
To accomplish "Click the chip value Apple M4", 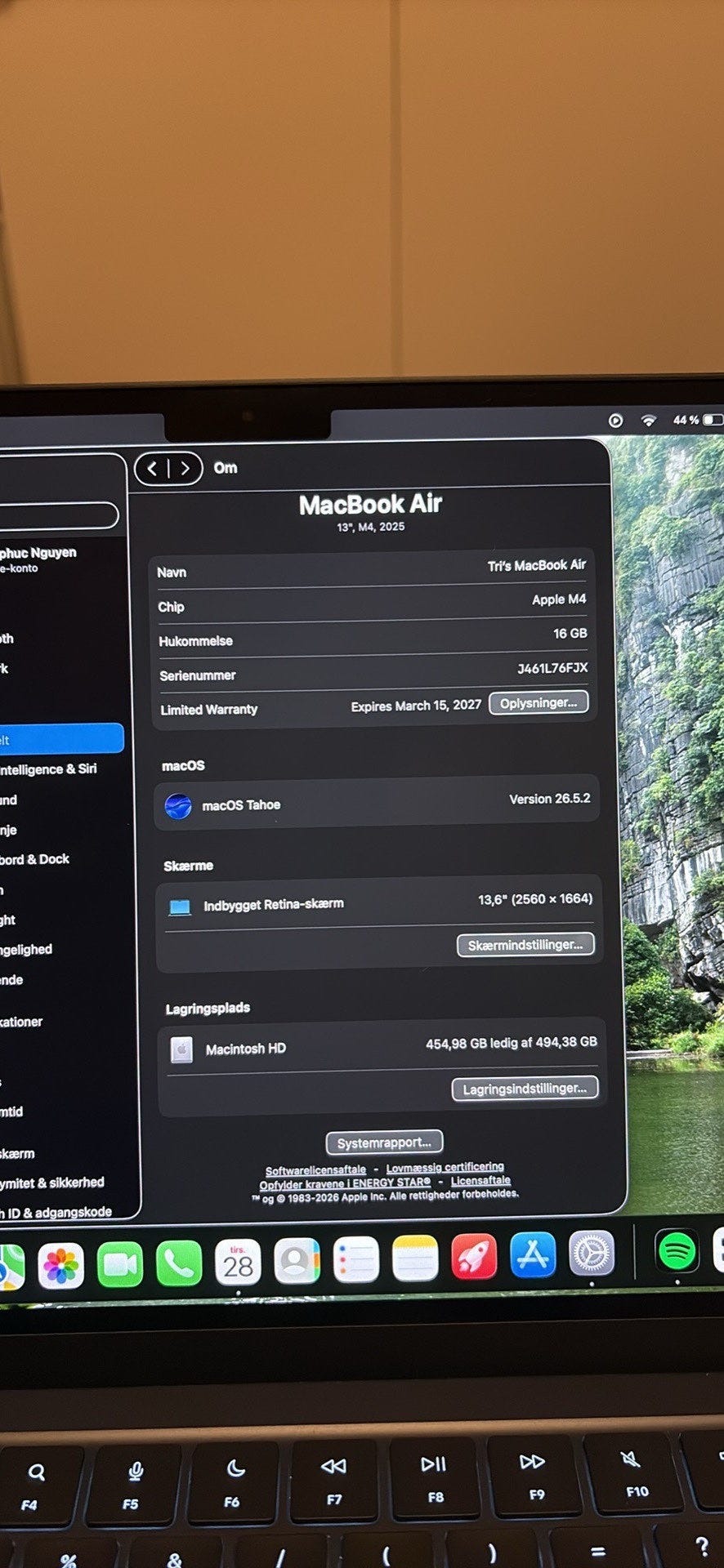I will pyautogui.click(x=559, y=599).
